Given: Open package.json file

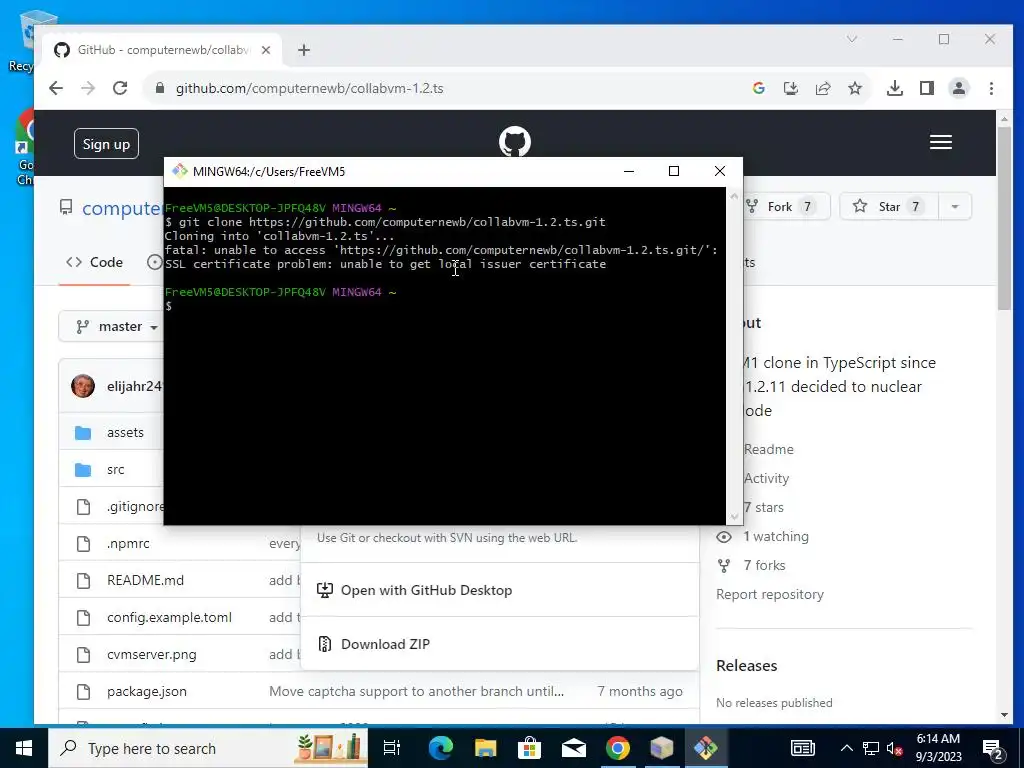Looking at the screenshot, I should click(147, 692).
